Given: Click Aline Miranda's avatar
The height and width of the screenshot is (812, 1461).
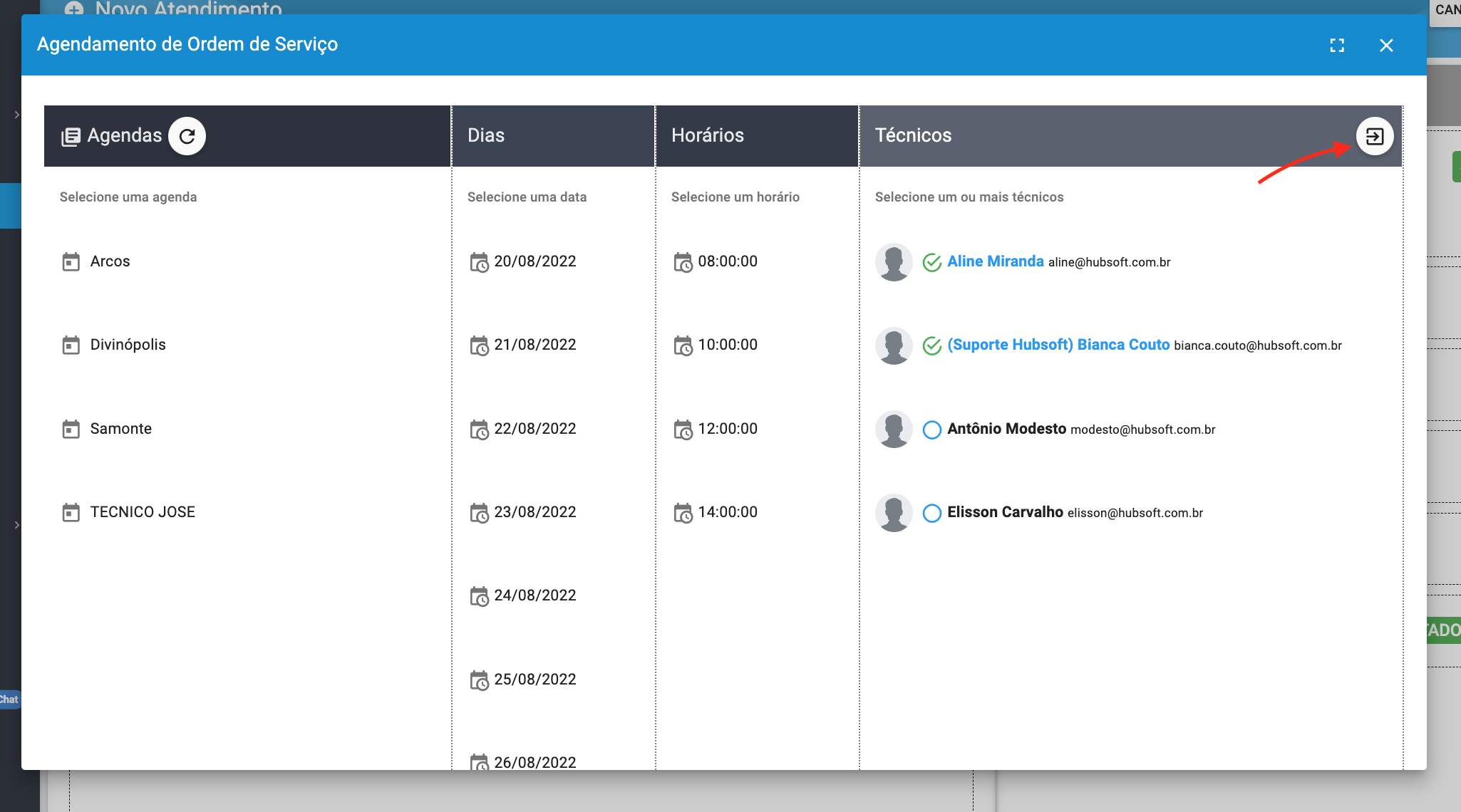Looking at the screenshot, I should (894, 262).
